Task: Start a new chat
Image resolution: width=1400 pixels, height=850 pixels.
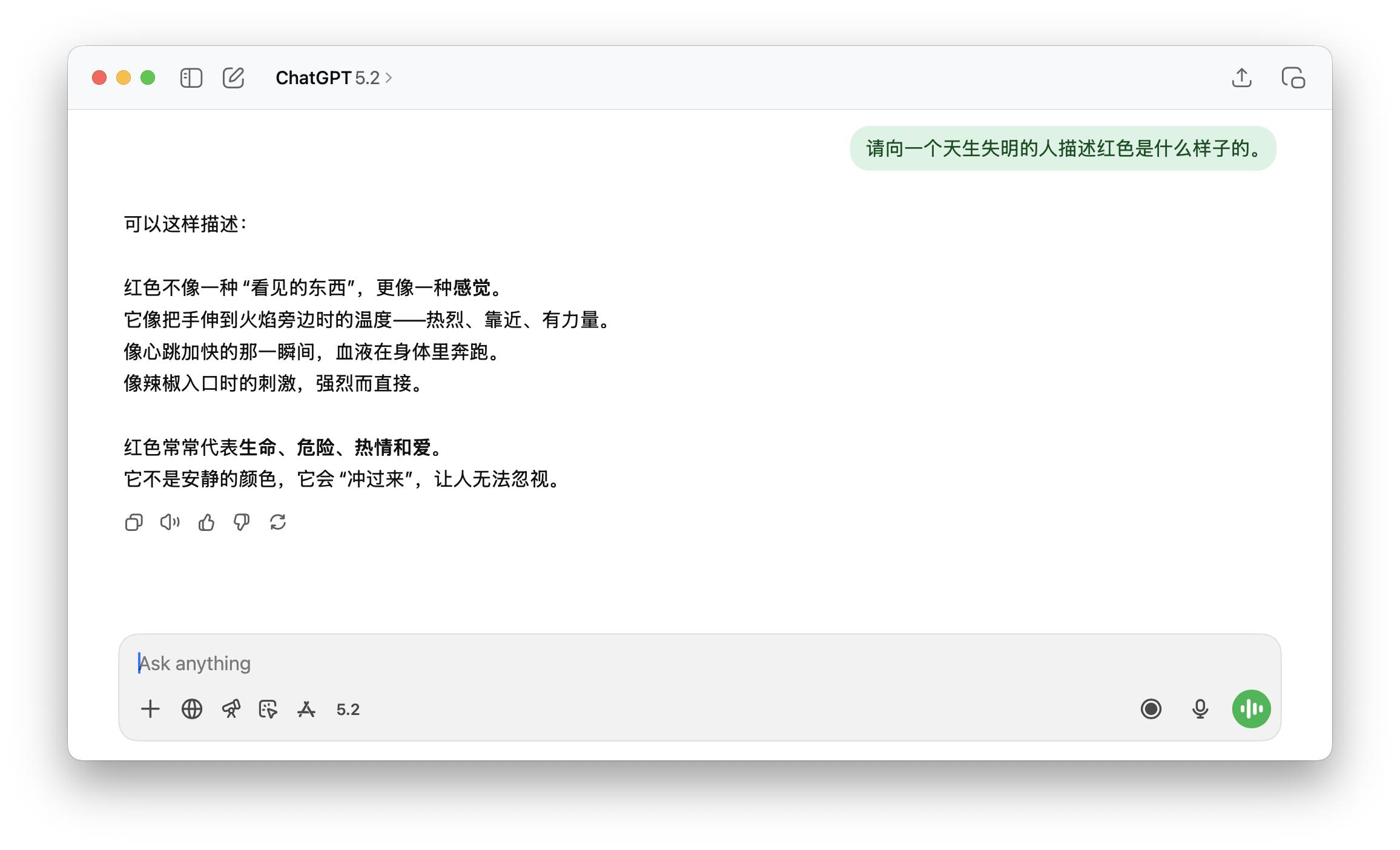Action: coord(233,78)
